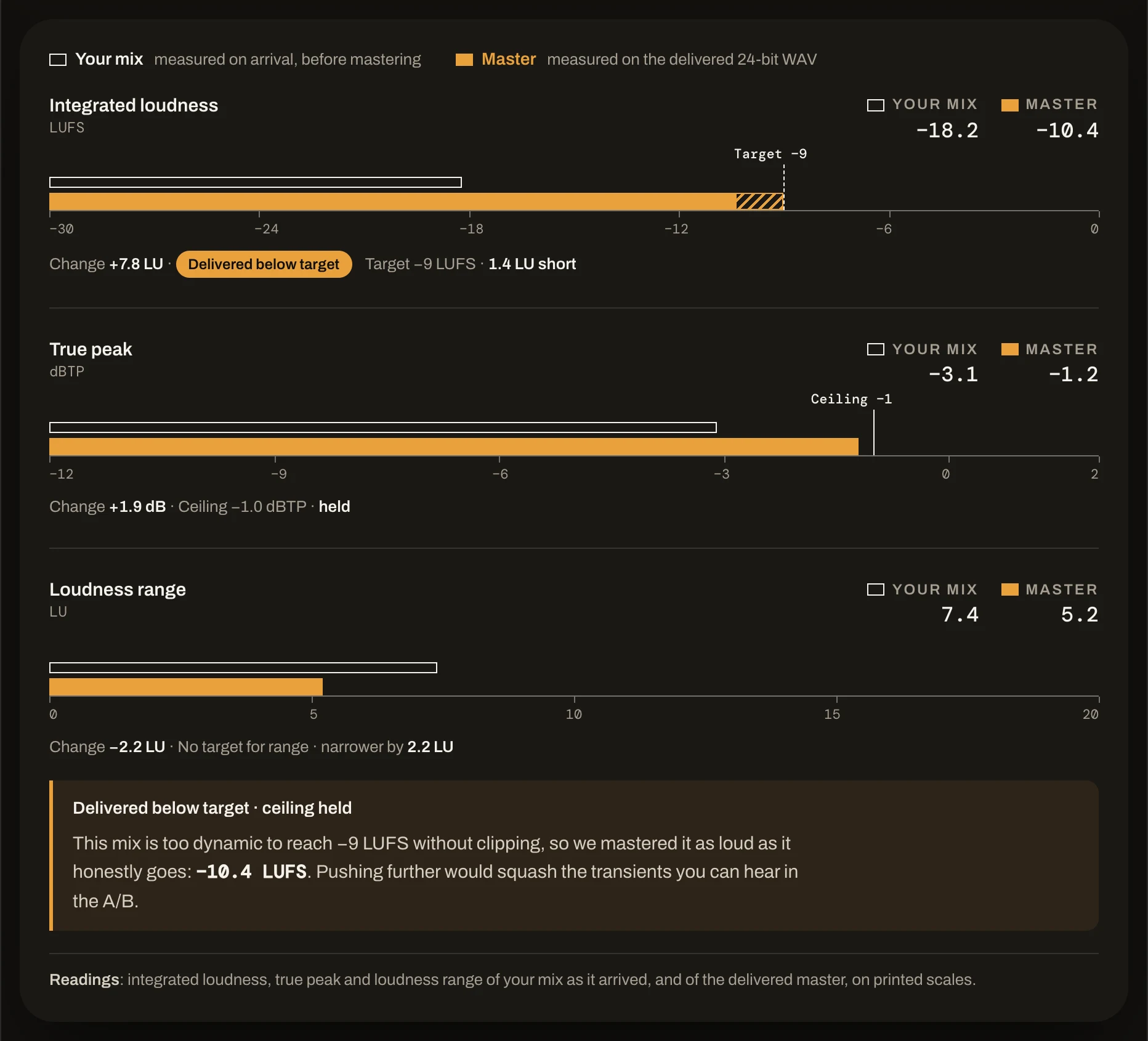
Task: Click the narrower by 2.2 LU text
Action: pos(387,747)
